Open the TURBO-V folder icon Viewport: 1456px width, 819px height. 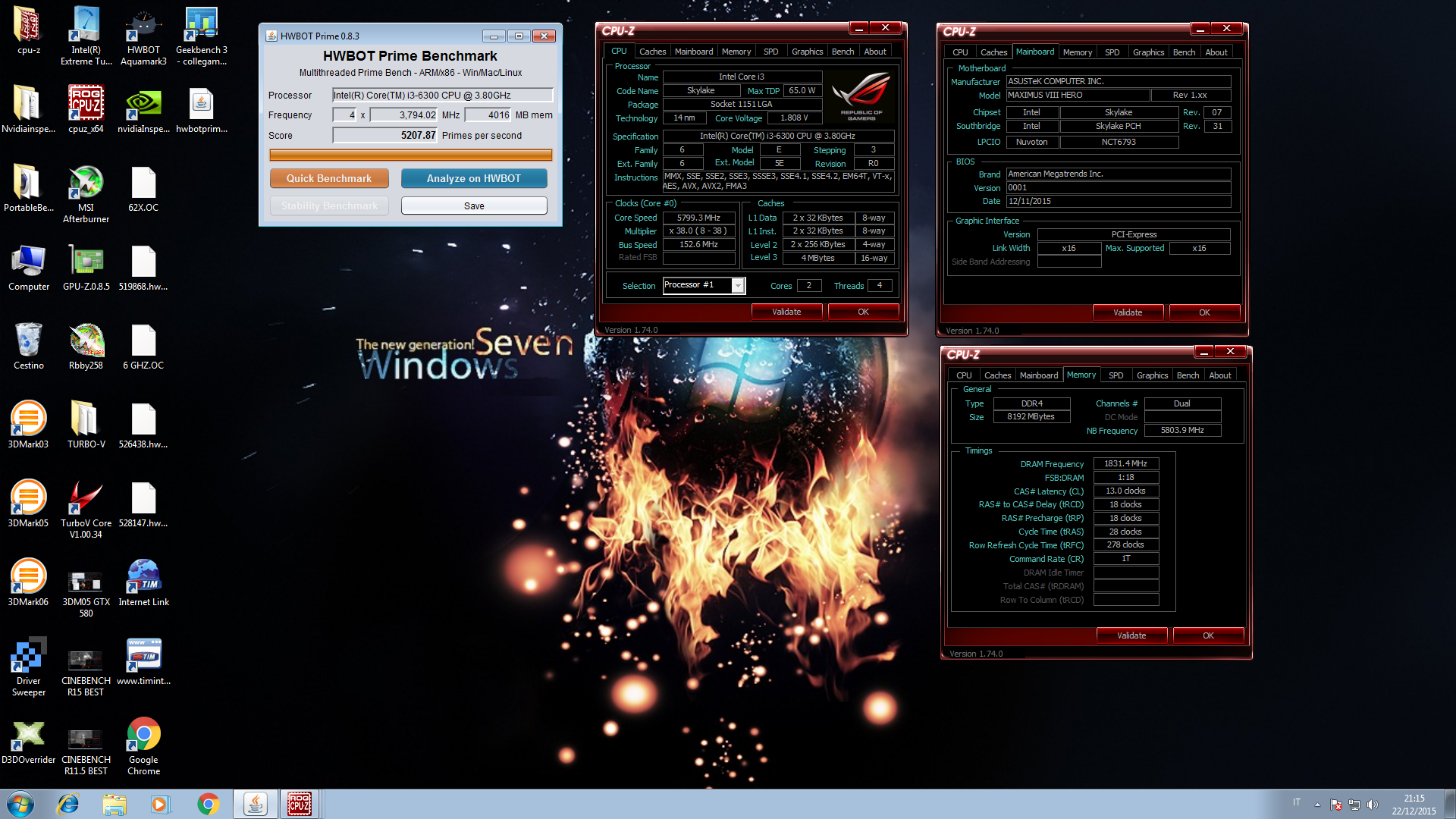[x=86, y=425]
